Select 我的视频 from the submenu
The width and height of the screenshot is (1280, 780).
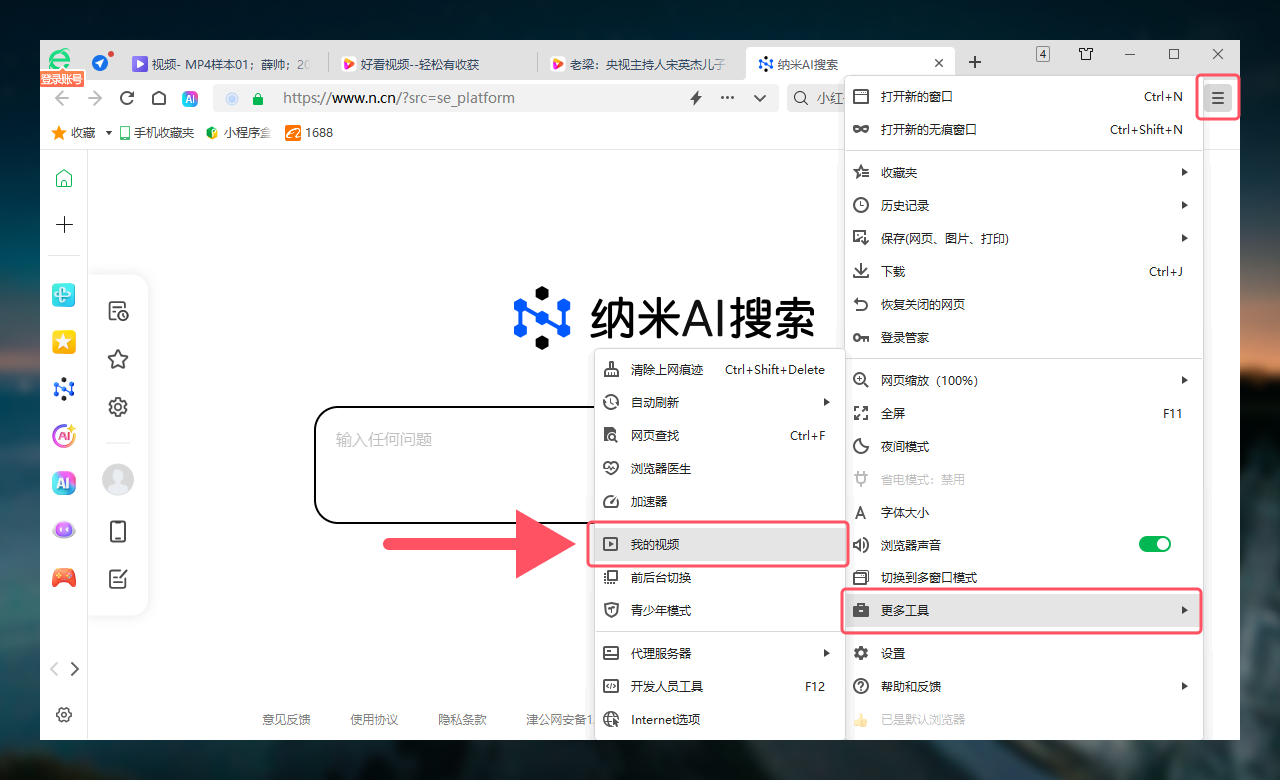click(x=719, y=544)
